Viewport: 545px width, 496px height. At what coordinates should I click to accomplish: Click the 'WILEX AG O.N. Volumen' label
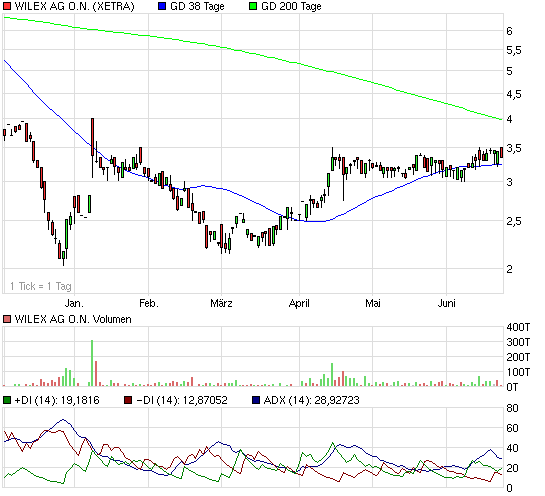[x=73, y=319]
